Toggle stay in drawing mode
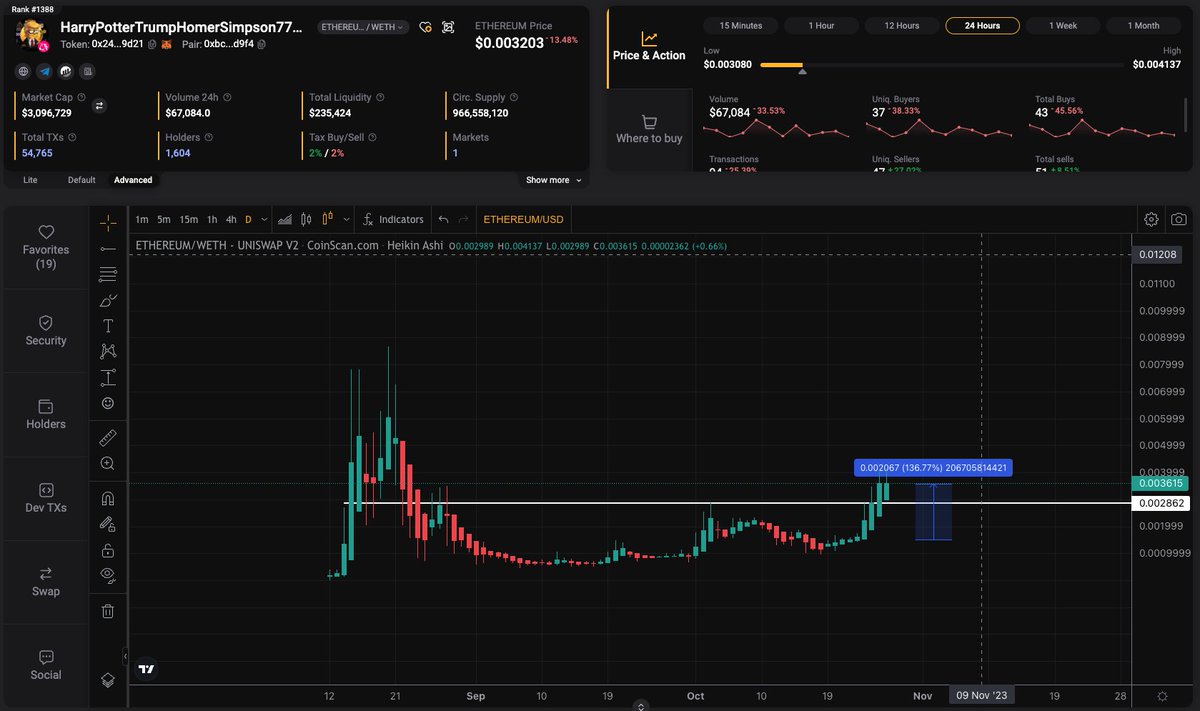Screen dimensions: 1200x711 pos(108,524)
